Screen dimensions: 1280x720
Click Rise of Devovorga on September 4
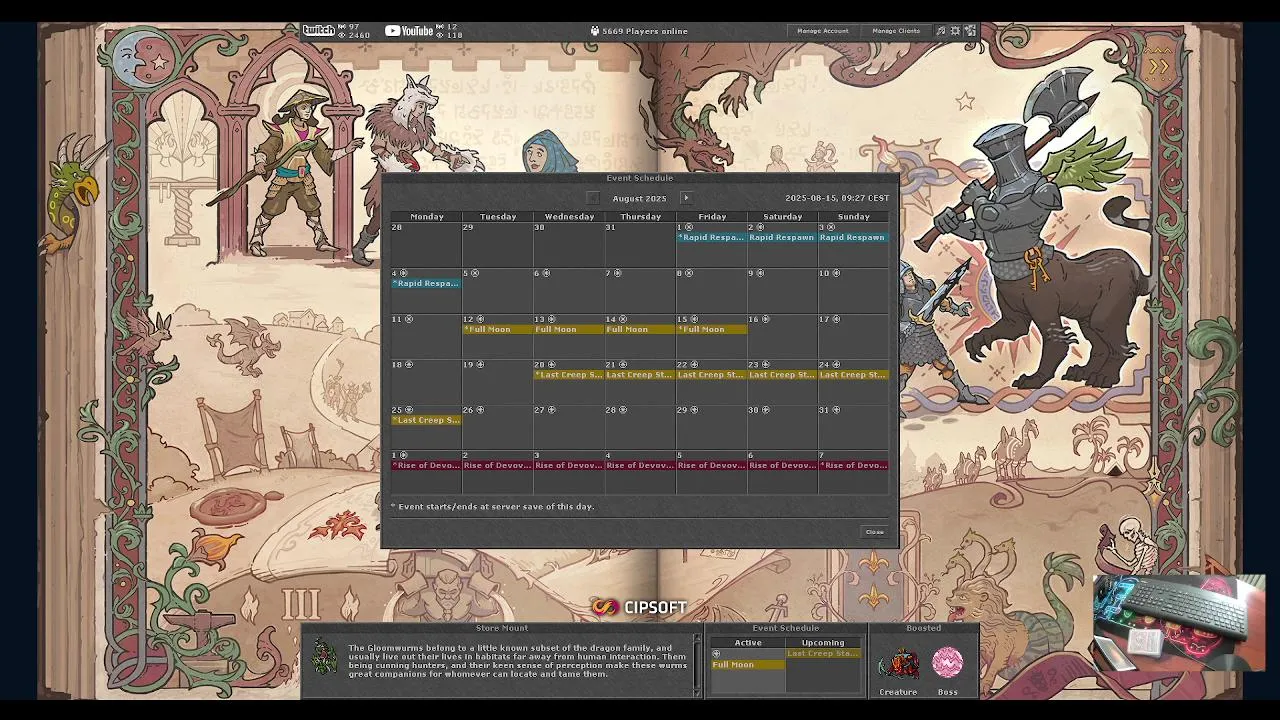click(640, 465)
